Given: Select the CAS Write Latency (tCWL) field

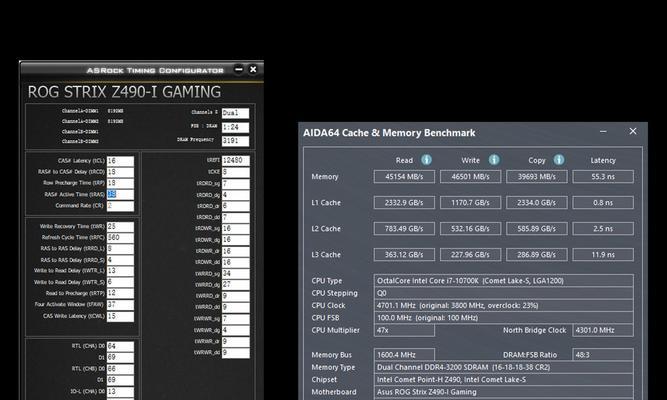Looking at the screenshot, I should pyautogui.click(x=120, y=316).
